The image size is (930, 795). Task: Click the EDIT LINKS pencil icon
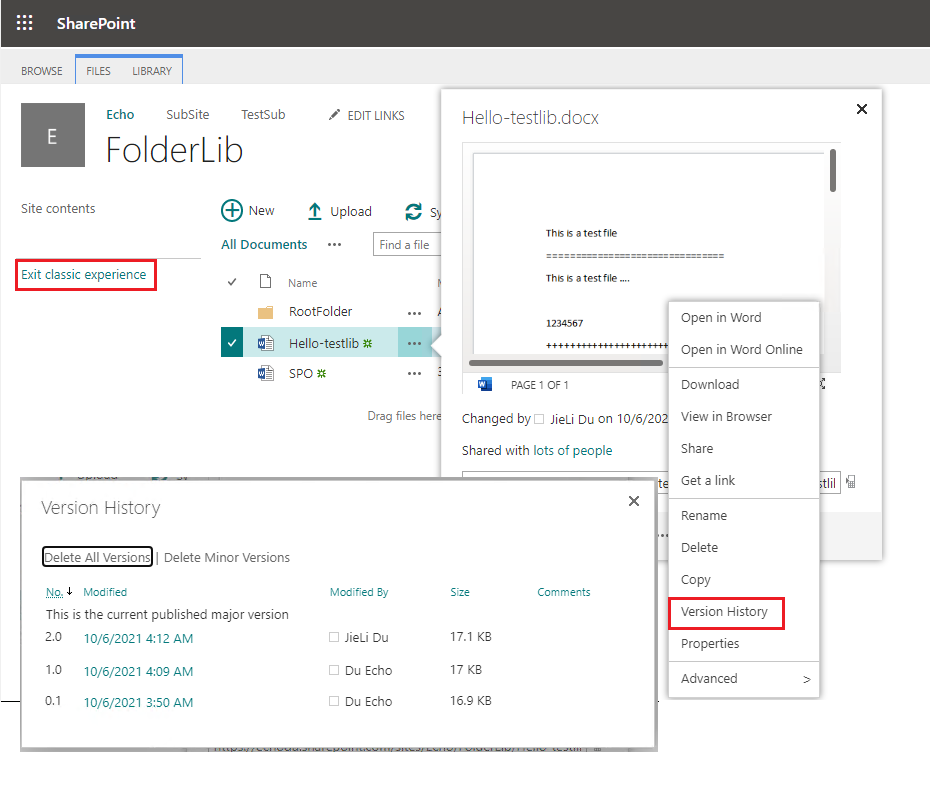pyautogui.click(x=335, y=115)
